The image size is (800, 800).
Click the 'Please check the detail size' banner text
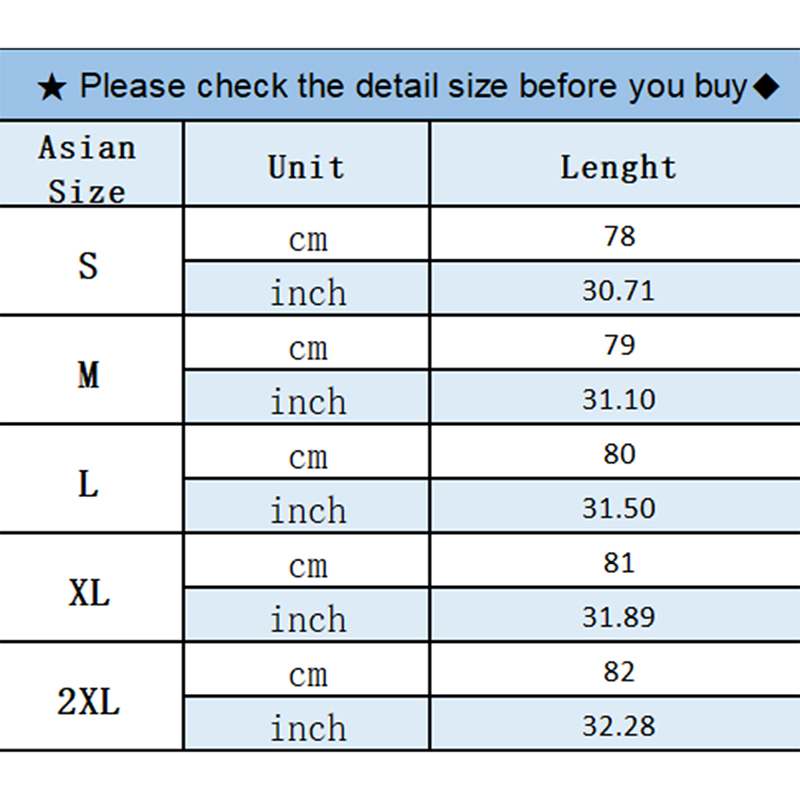point(412,87)
